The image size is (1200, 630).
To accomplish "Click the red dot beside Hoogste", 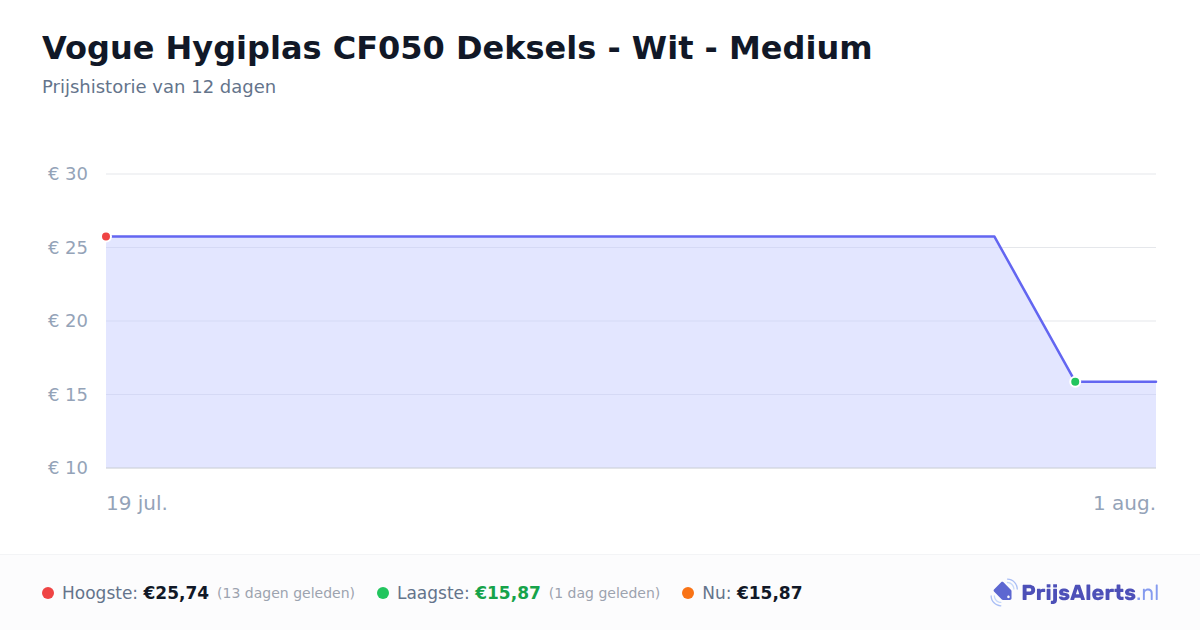I will 48,593.
